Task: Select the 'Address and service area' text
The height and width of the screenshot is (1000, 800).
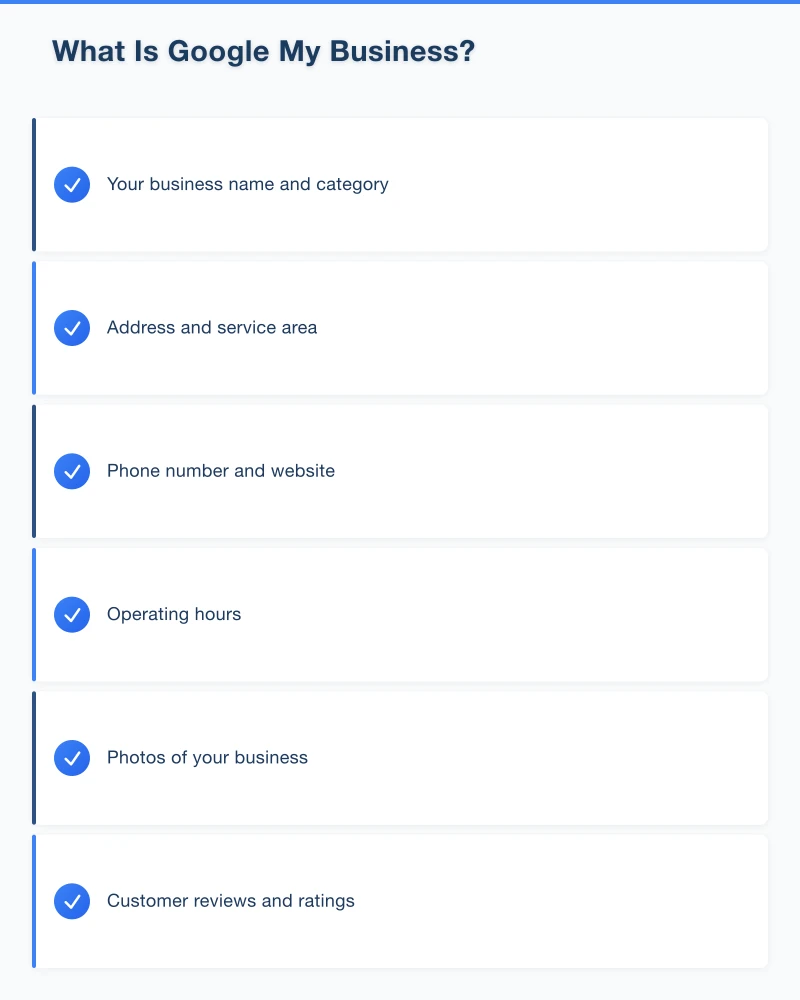Action: pyautogui.click(x=212, y=328)
